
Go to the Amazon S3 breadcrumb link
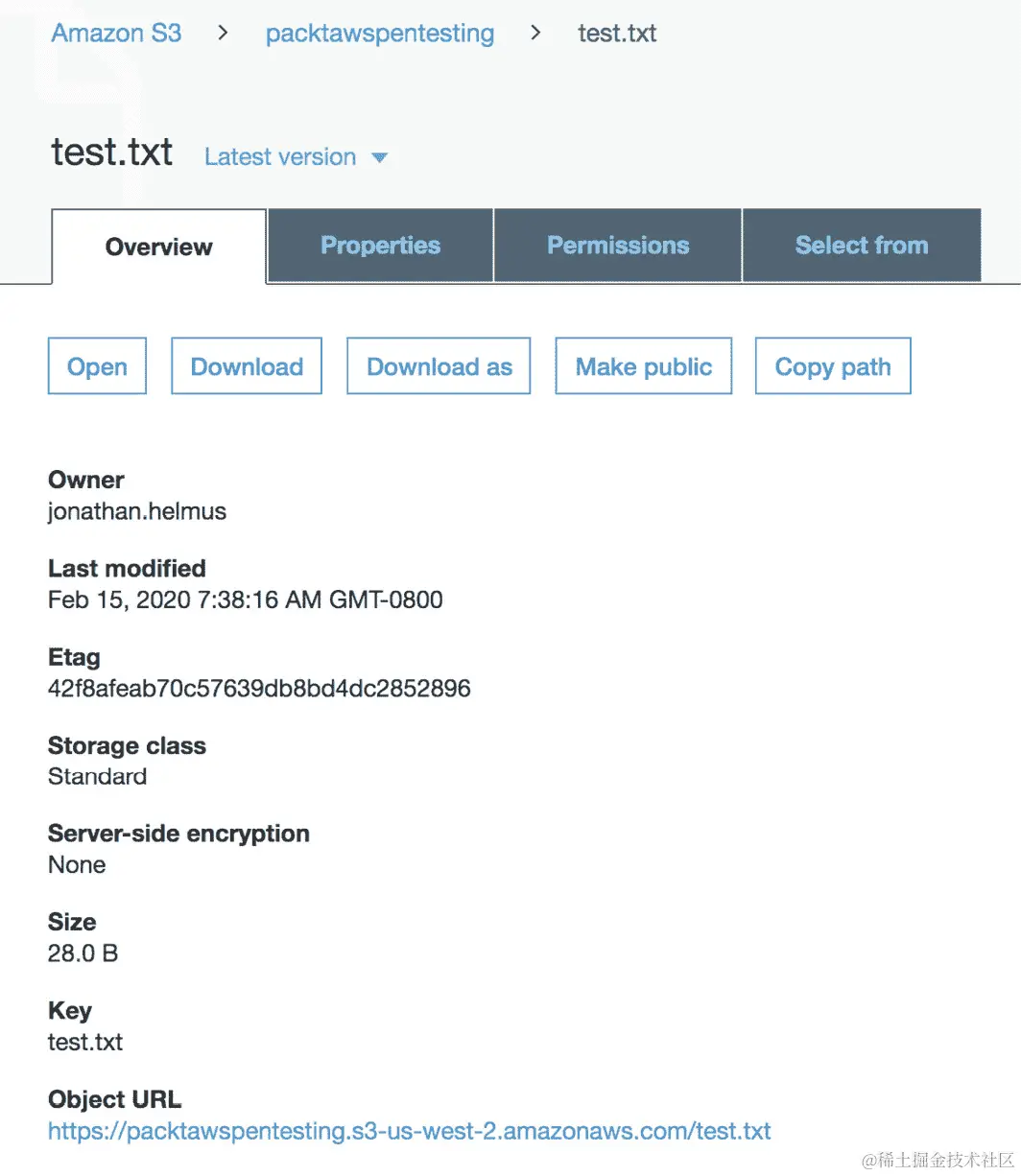pyautogui.click(x=116, y=33)
